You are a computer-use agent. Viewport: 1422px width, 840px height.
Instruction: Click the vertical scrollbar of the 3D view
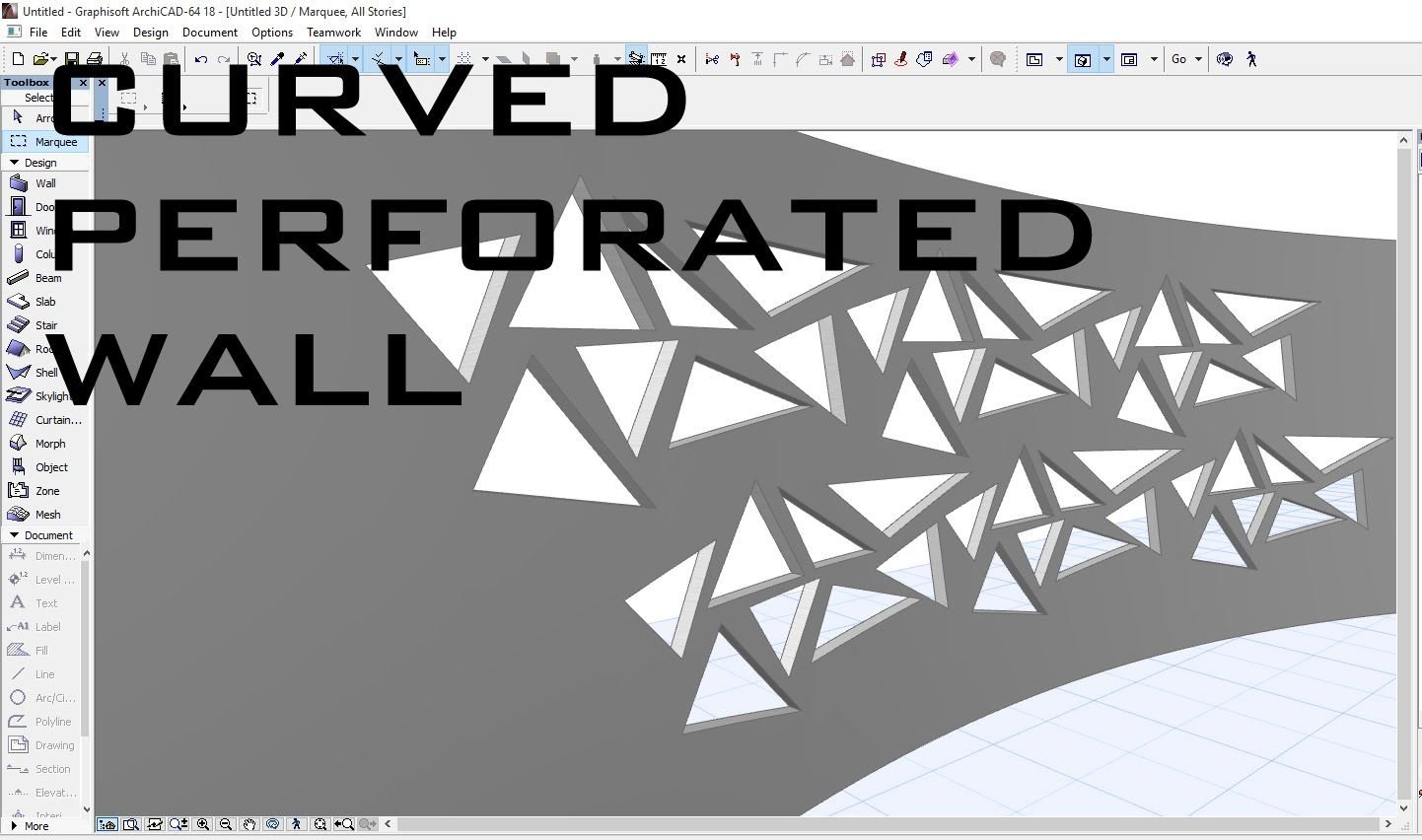click(1404, 473)
